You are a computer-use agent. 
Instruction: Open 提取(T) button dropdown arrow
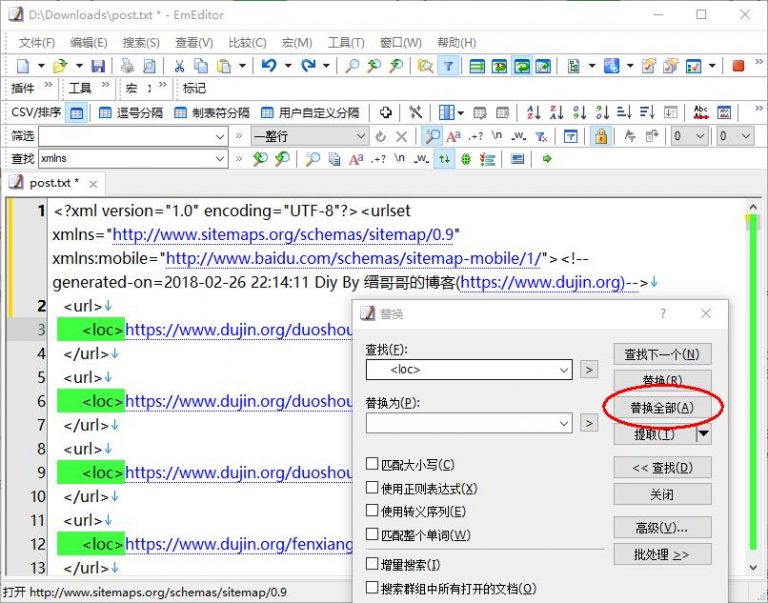point(704,434)
